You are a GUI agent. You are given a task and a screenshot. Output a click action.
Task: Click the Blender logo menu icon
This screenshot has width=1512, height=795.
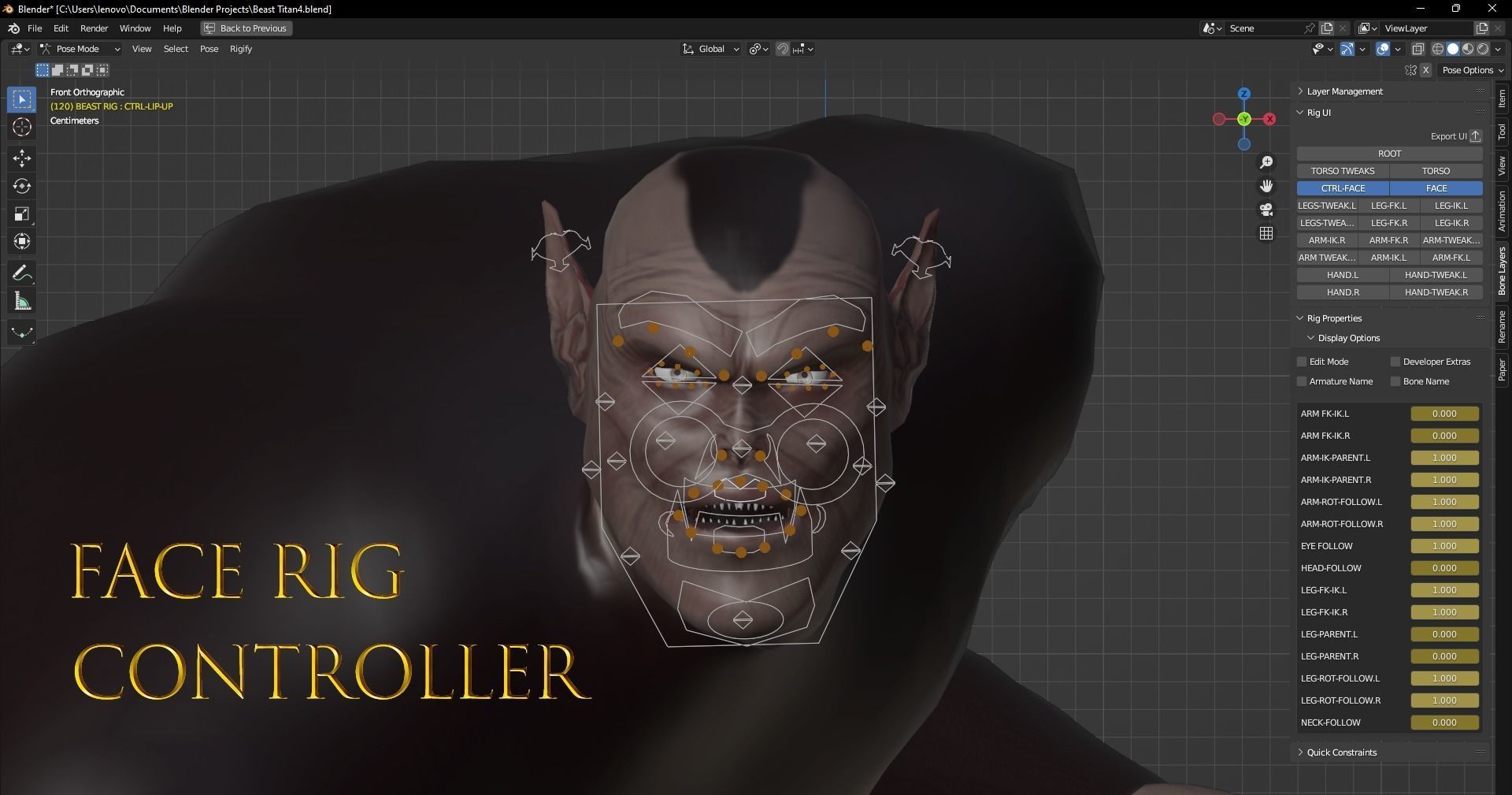[13, 28]
